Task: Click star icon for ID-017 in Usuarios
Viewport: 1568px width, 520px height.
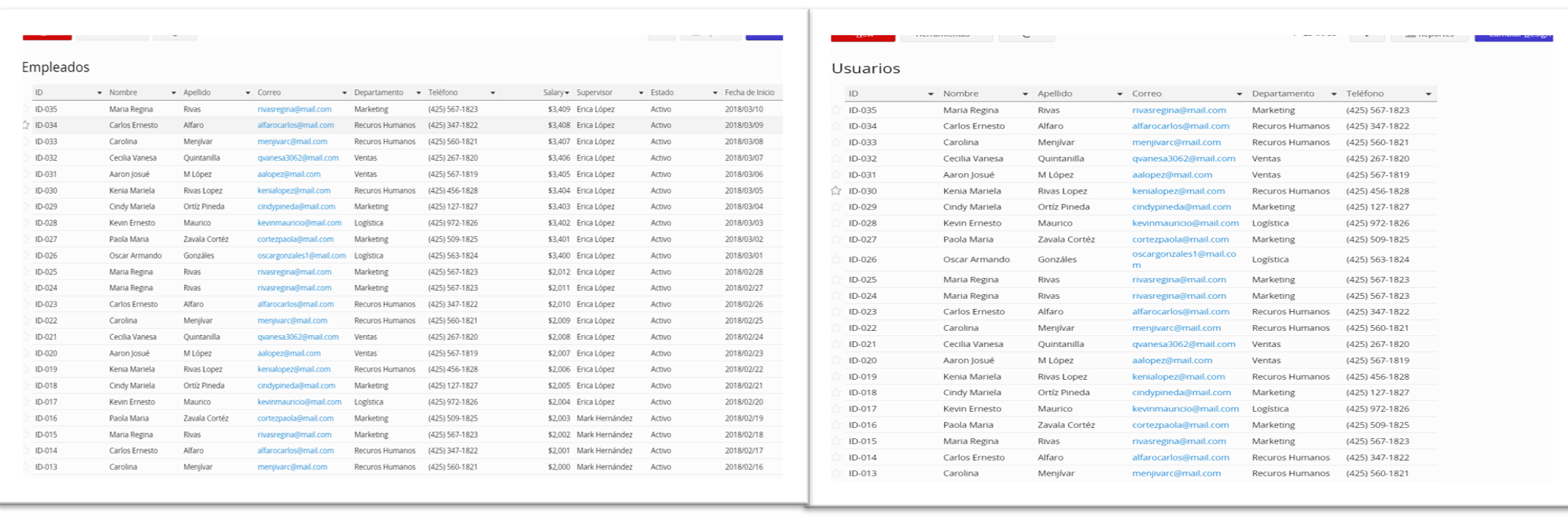Action: [x=836, y=409]
